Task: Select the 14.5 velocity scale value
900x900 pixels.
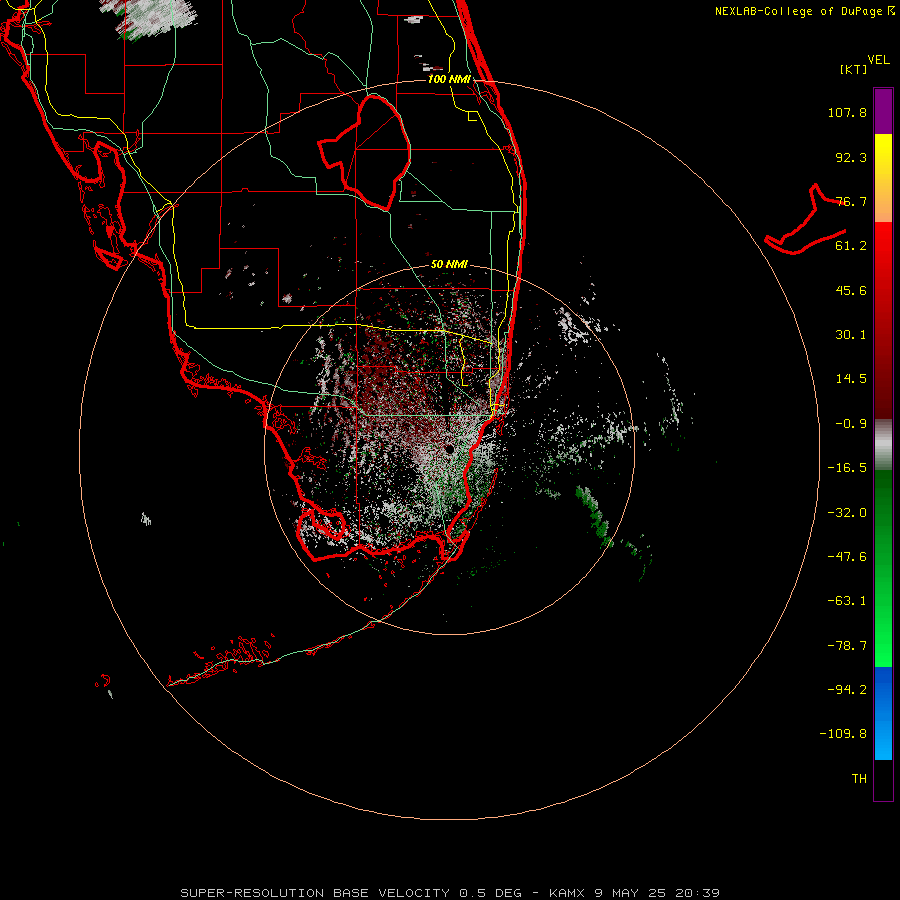Action: pos(851,379)
